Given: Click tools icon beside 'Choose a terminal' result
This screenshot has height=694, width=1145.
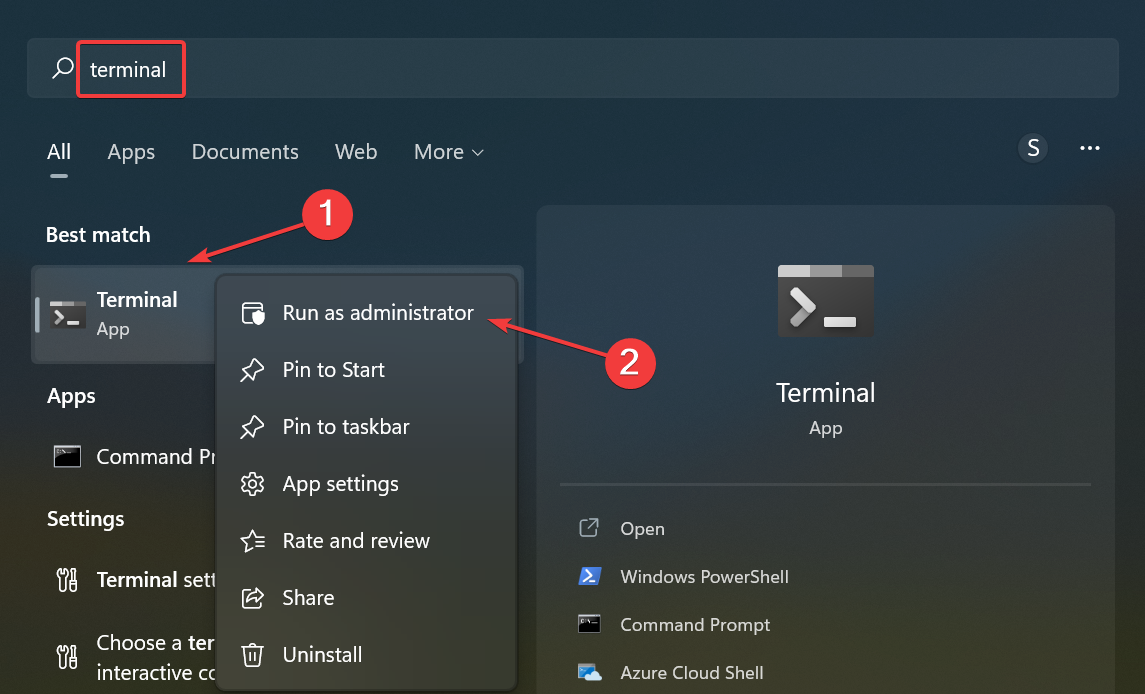Looking at the screenshot, I should click(67, 657).
